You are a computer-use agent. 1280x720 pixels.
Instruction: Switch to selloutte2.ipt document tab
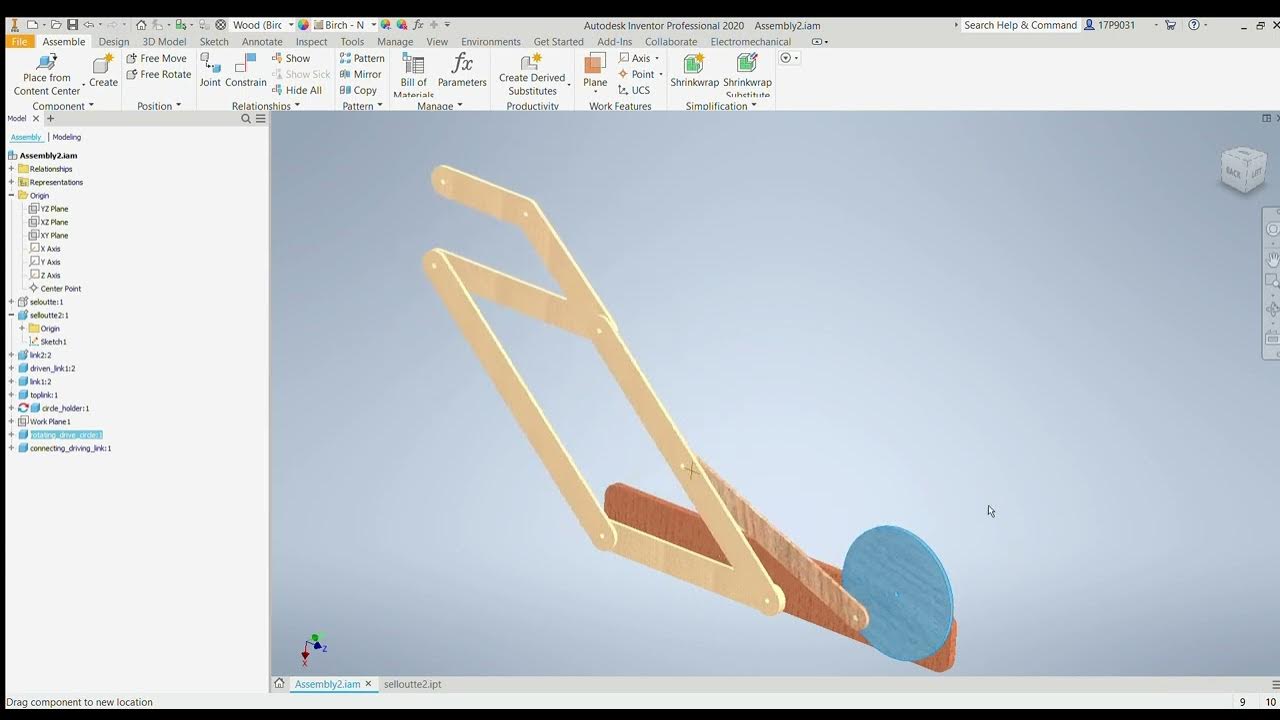[412, 684]
